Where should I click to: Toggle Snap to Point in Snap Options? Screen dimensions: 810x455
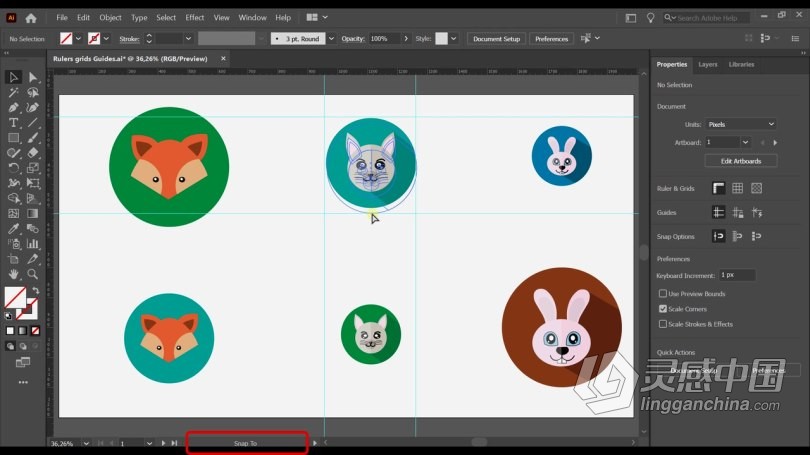(719, 237)
